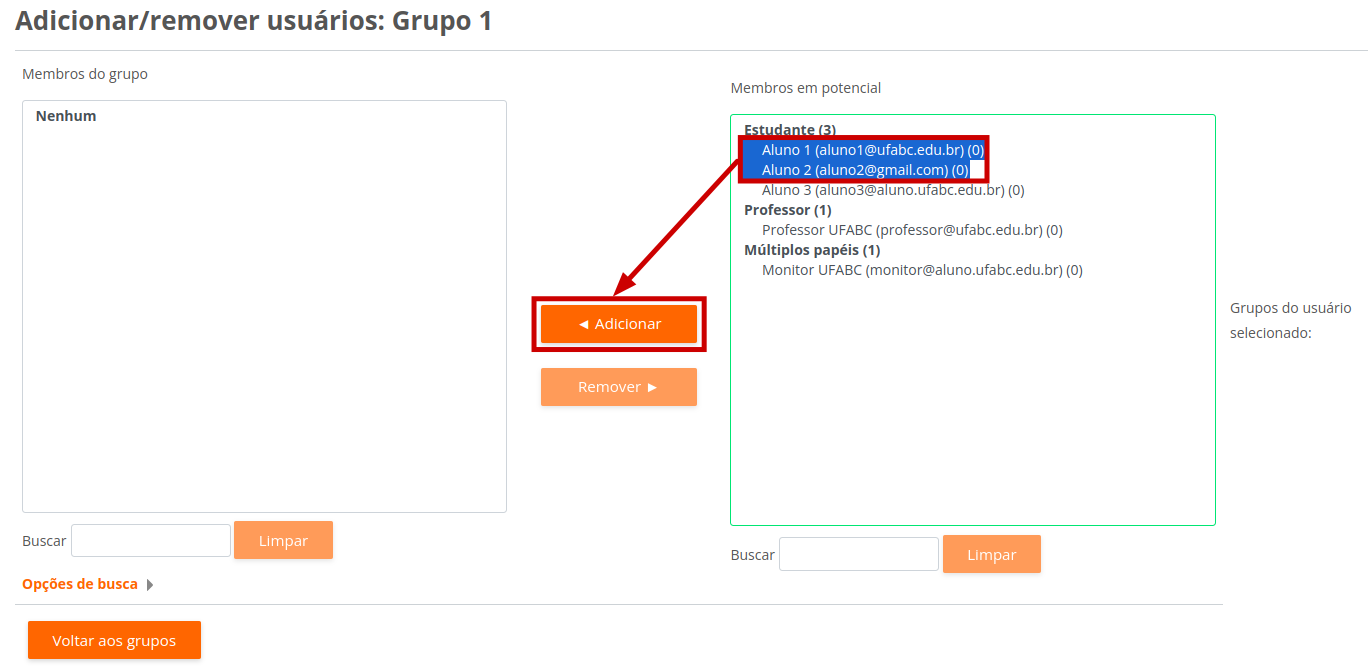Clear the group members search with Limpar
1368x670 pixels.
(283, 540)
